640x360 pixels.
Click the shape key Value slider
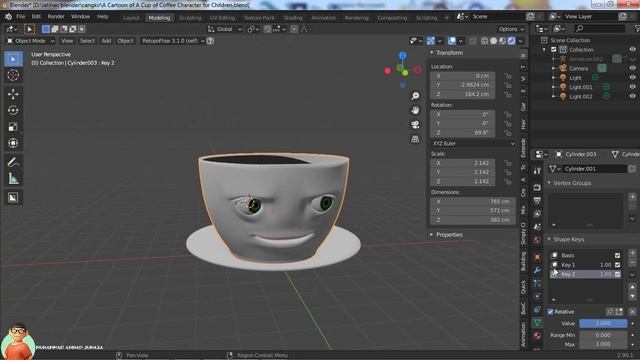coord(603,323)
